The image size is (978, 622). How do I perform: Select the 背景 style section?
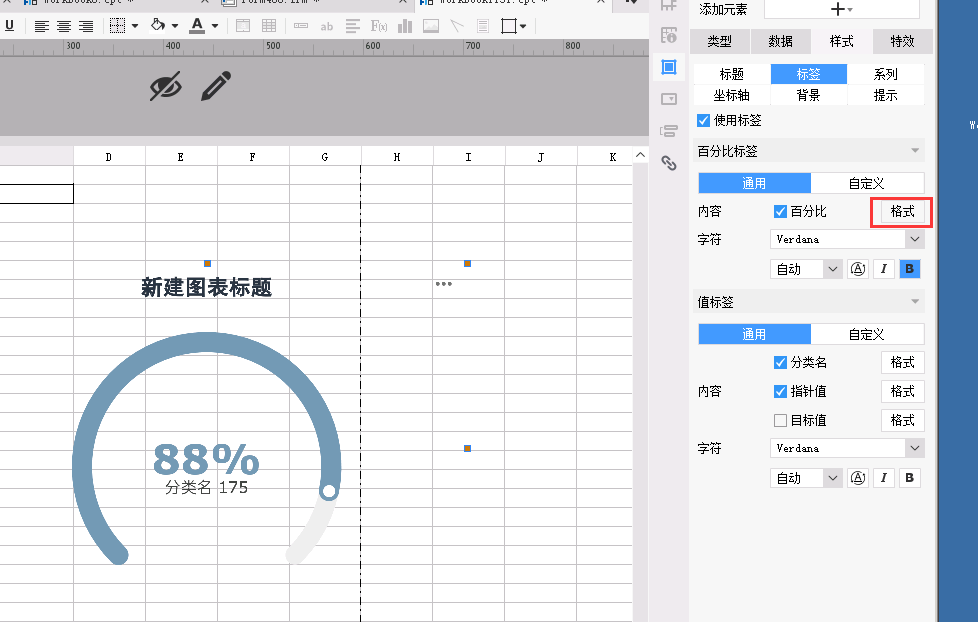[x=808, y=95]
